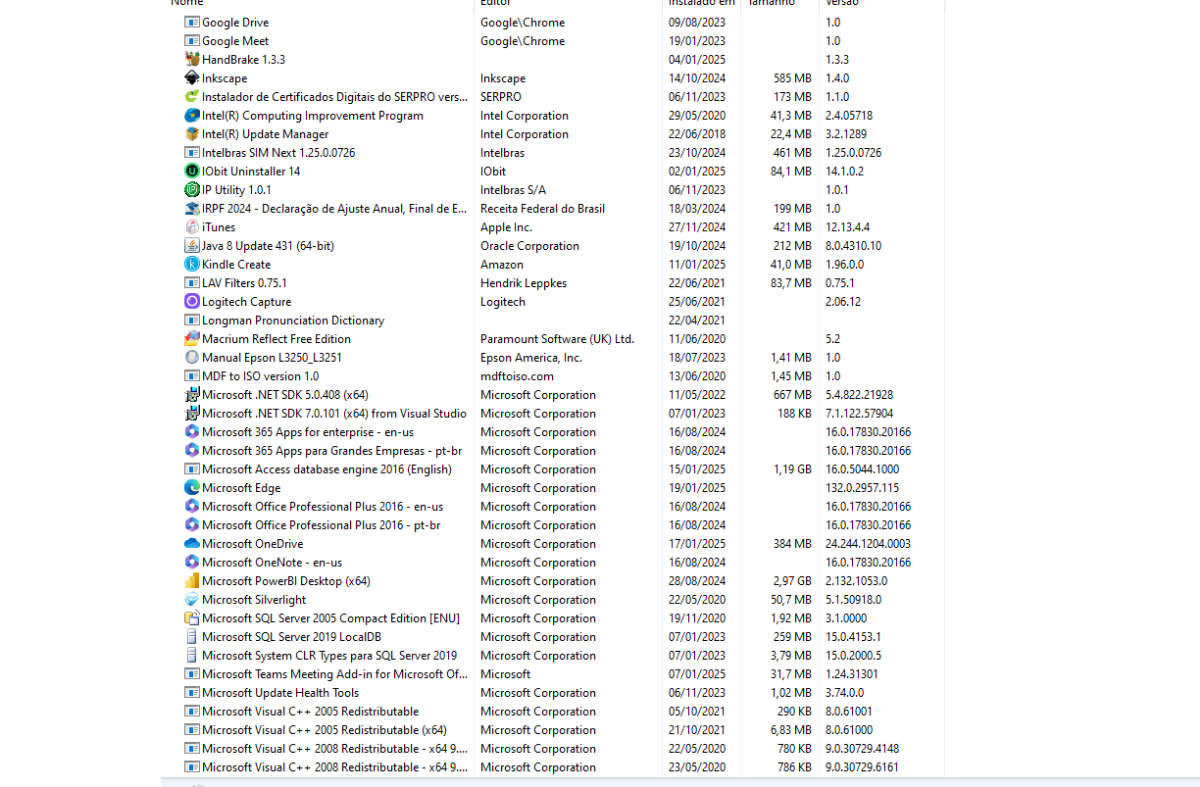
Task: Click the Google Meet program icon
Action: click(x=192, y=41)
